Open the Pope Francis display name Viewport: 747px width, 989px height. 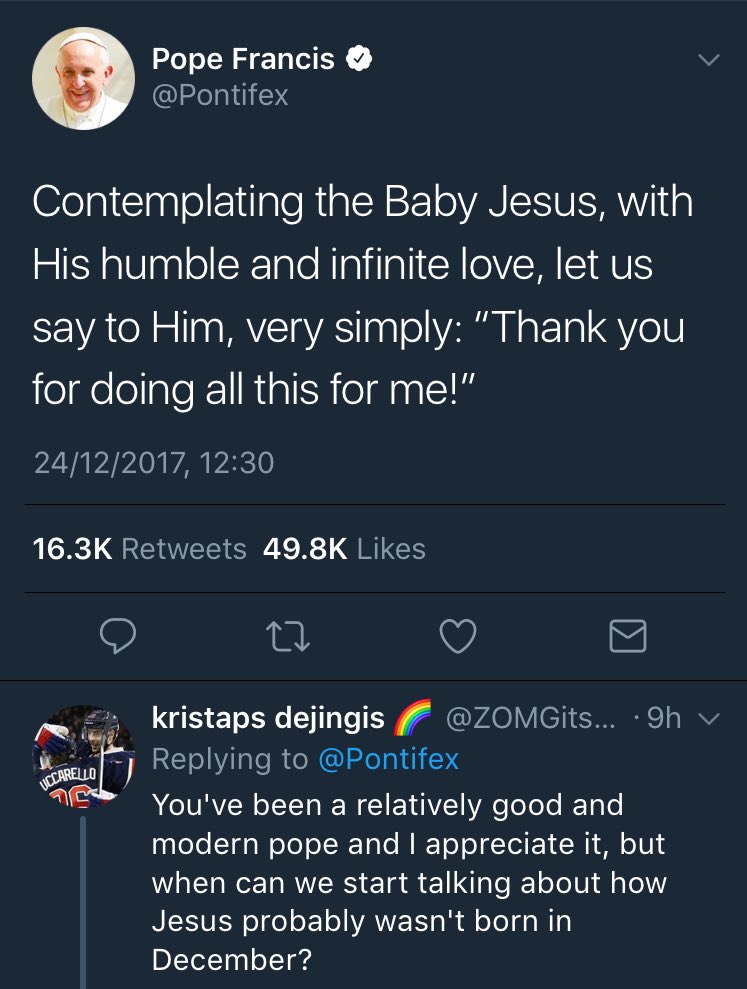[x=243, y=60]
